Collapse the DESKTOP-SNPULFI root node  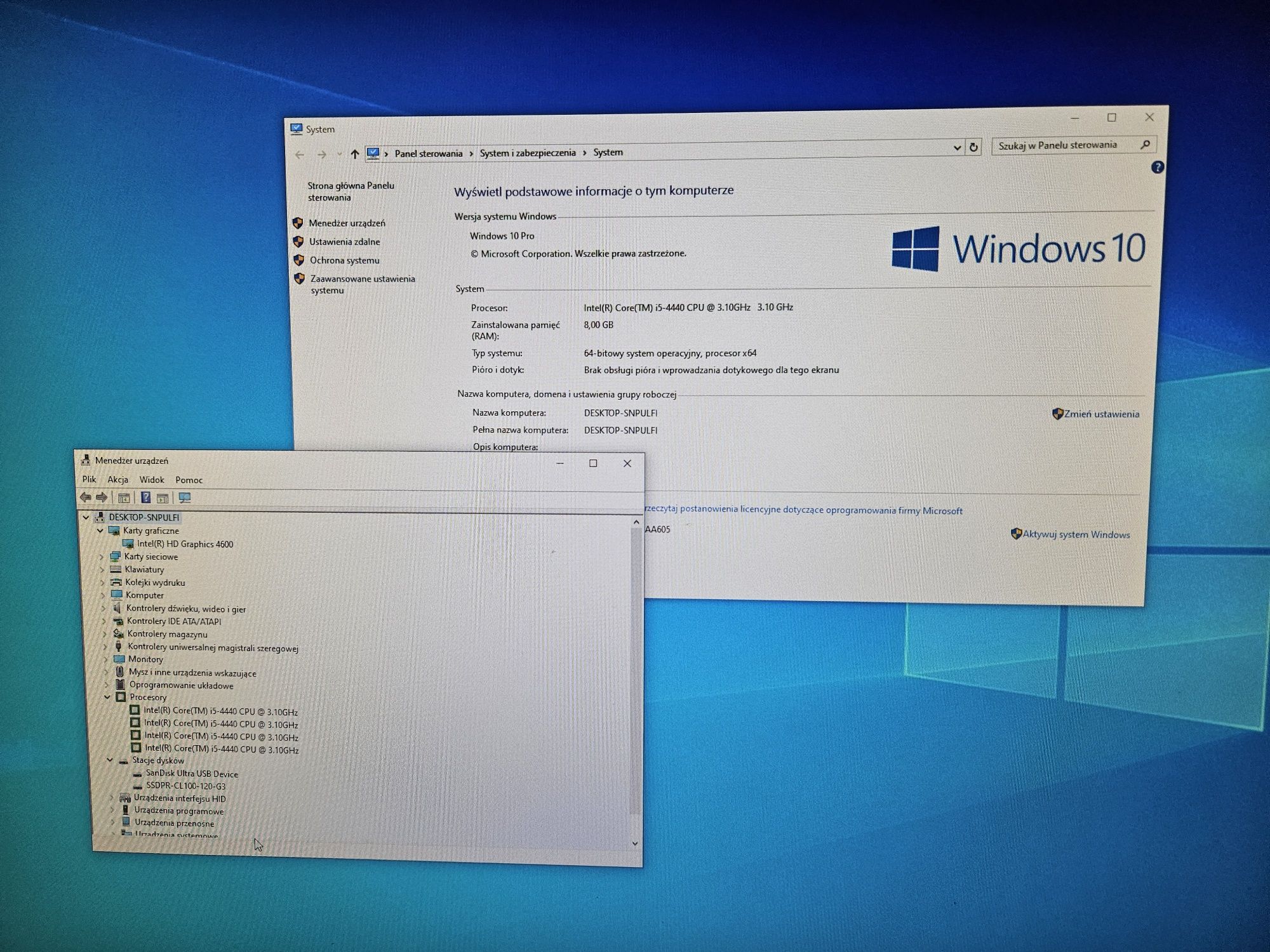(86, 517)
